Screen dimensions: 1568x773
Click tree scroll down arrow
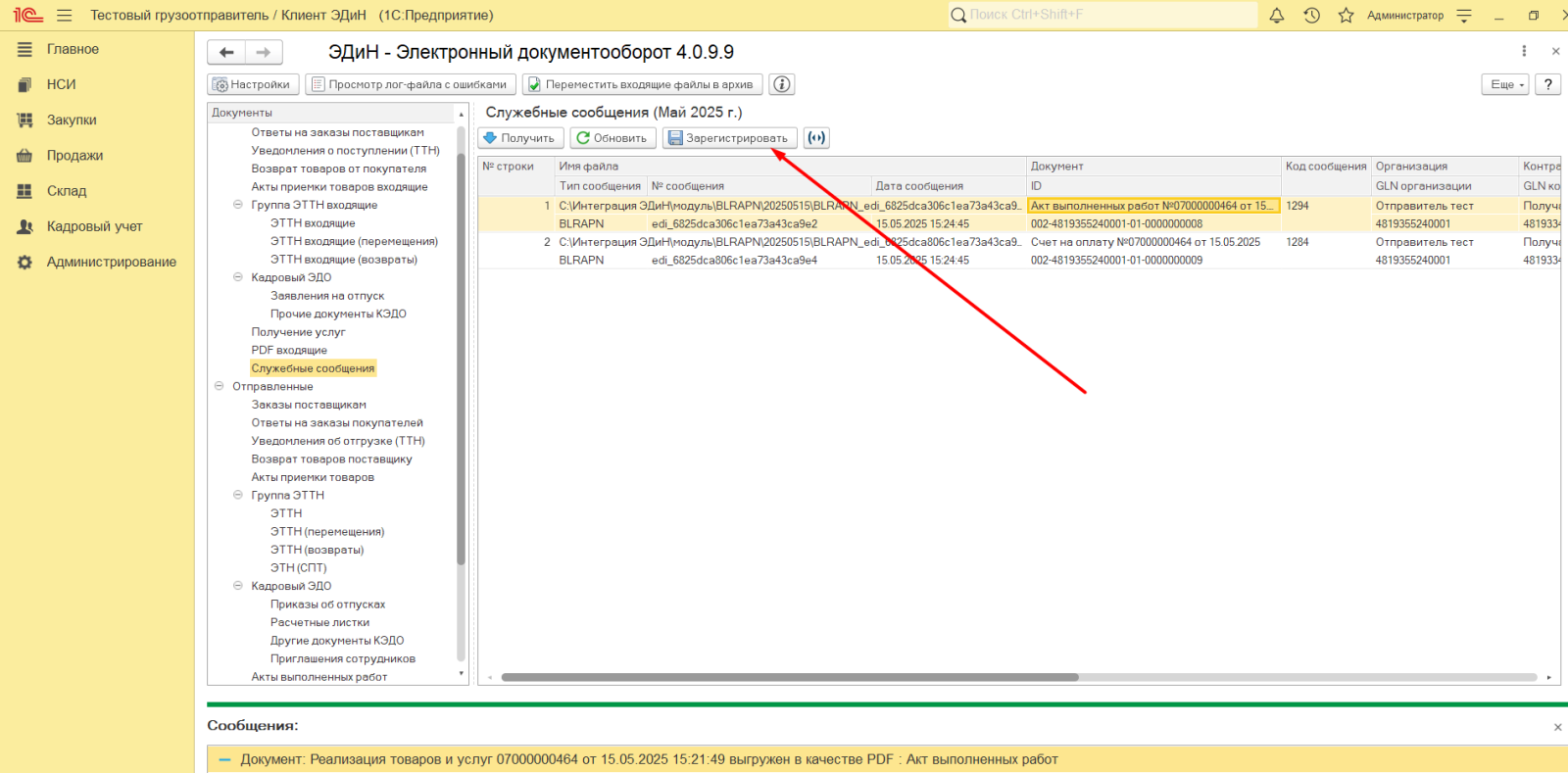pos(461,674)
